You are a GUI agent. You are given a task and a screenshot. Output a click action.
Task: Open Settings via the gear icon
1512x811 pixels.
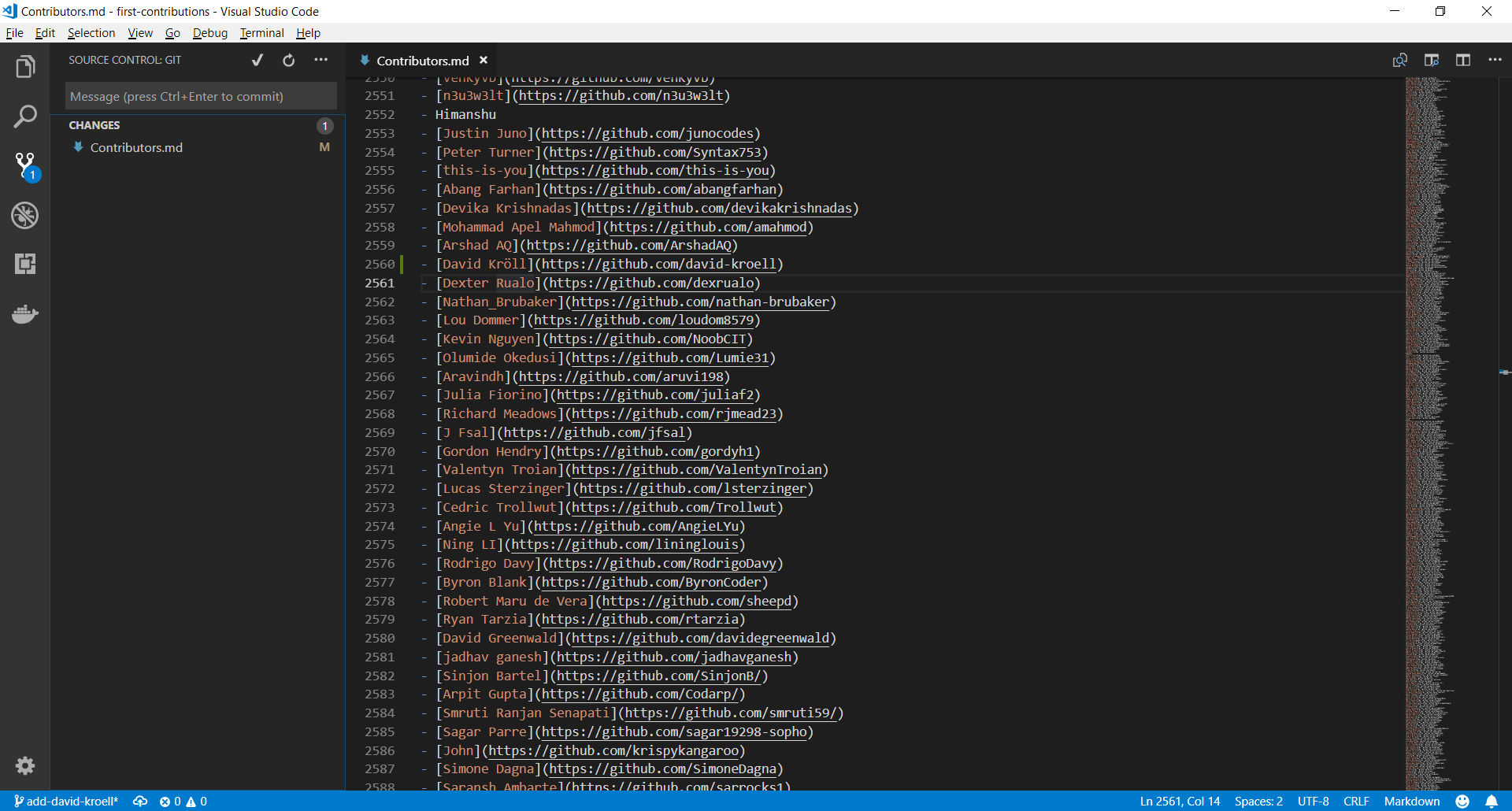(25, 765)
